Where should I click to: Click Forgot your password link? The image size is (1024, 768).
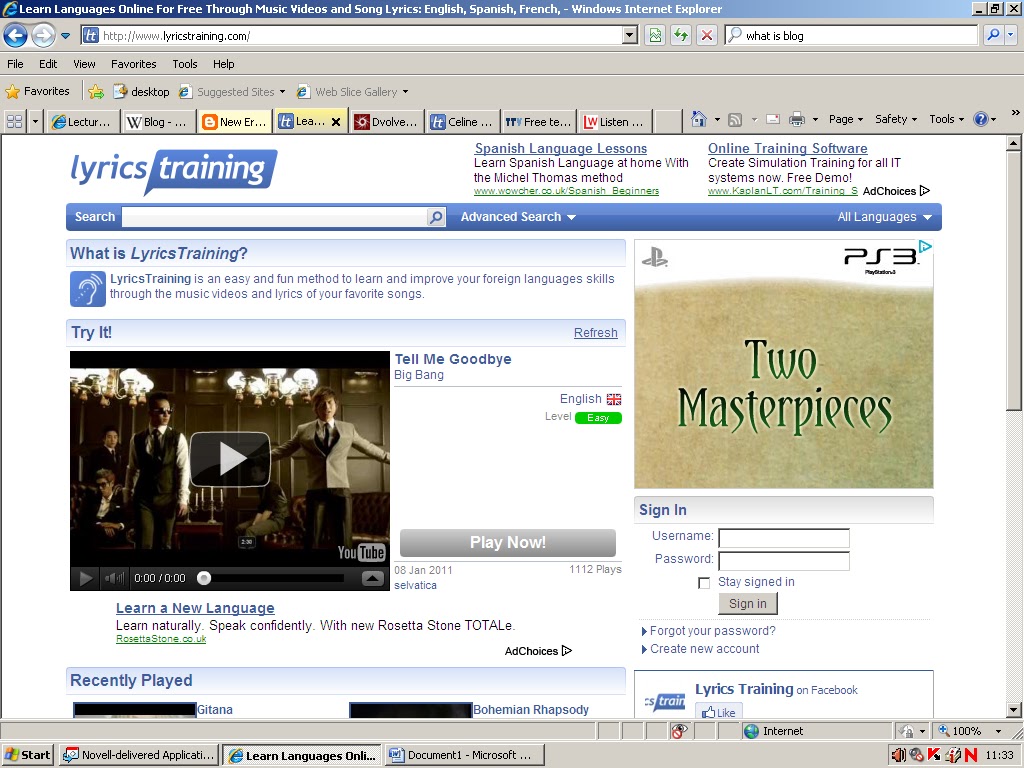click(712, 631)
